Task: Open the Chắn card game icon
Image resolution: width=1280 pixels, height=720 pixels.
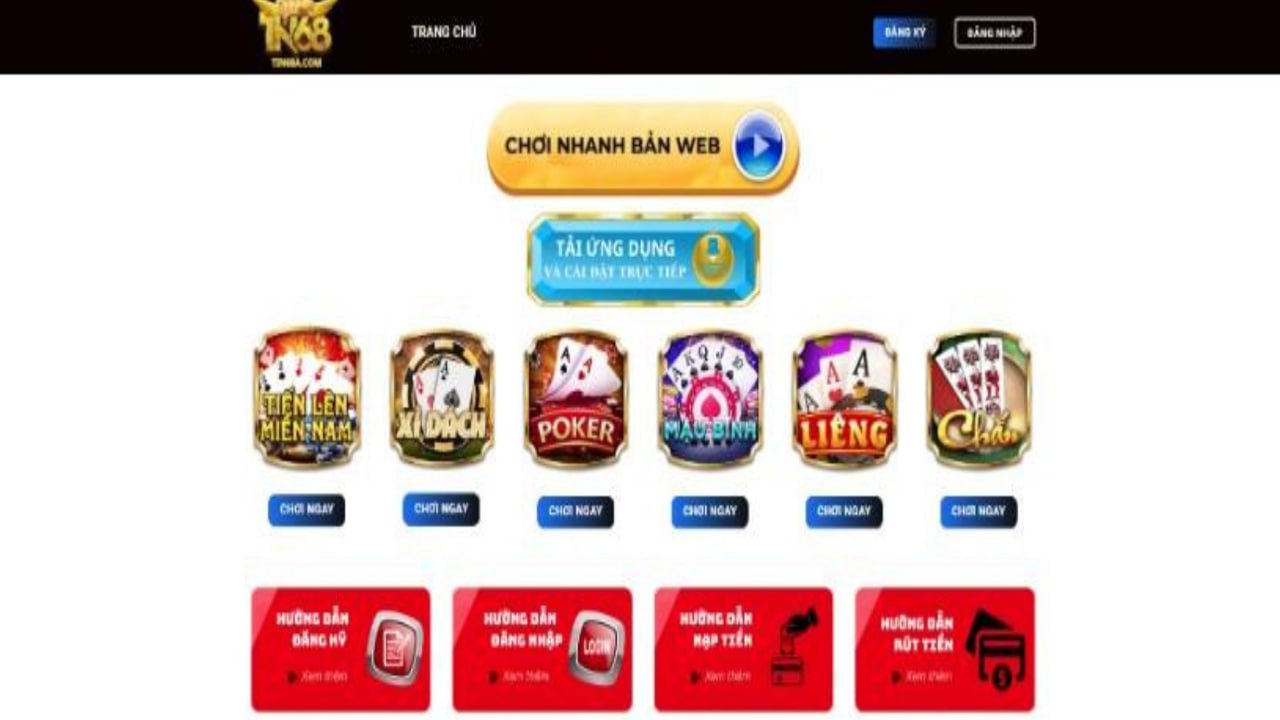Action: (979, 398)
